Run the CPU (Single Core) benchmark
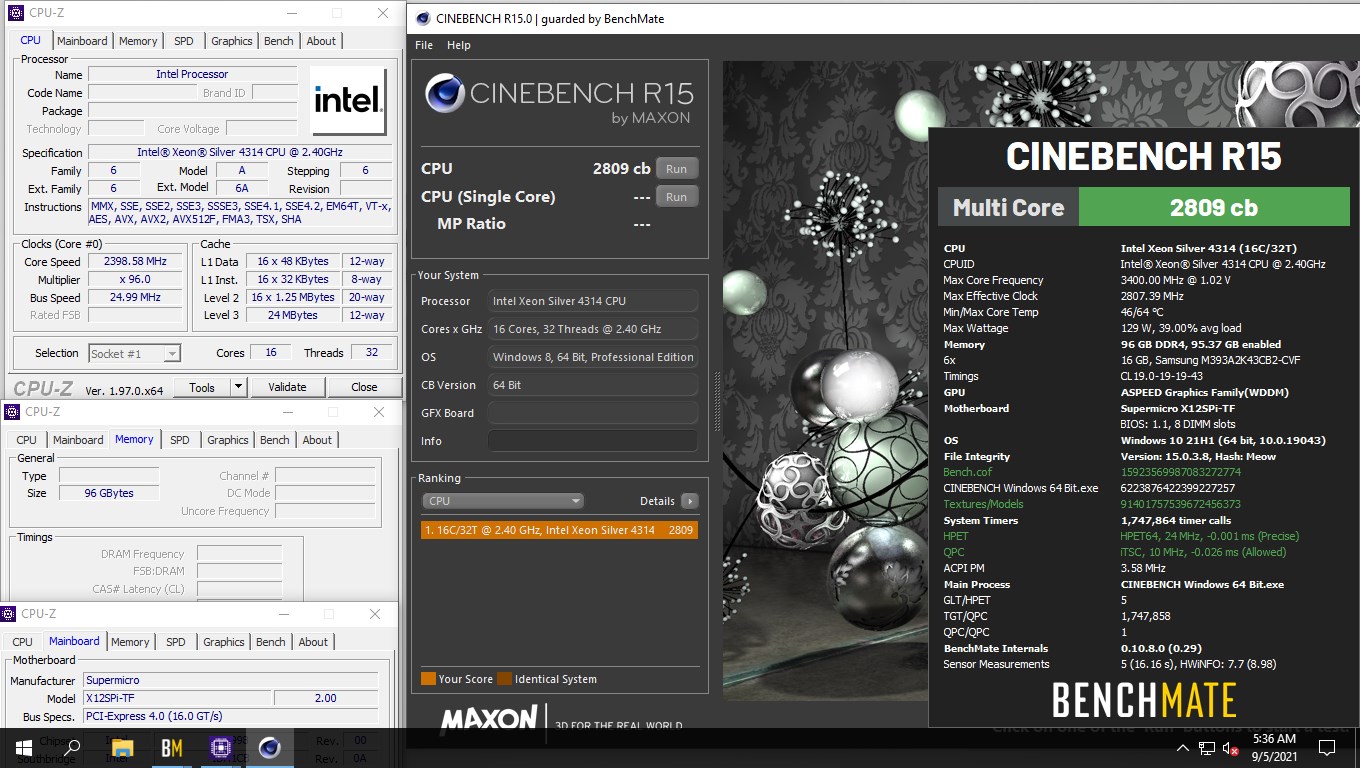Screen dimensions: 1360x768 [x=677, y=197]
